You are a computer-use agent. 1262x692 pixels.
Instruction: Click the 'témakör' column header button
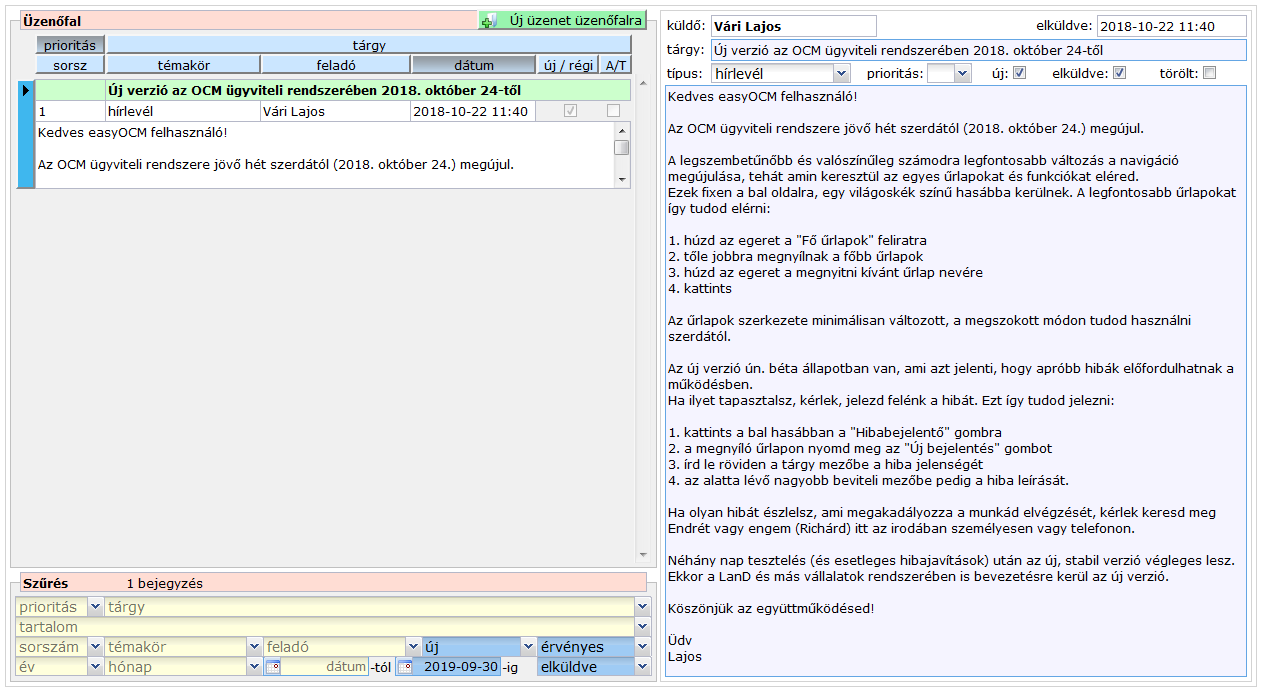coord(183,65)
